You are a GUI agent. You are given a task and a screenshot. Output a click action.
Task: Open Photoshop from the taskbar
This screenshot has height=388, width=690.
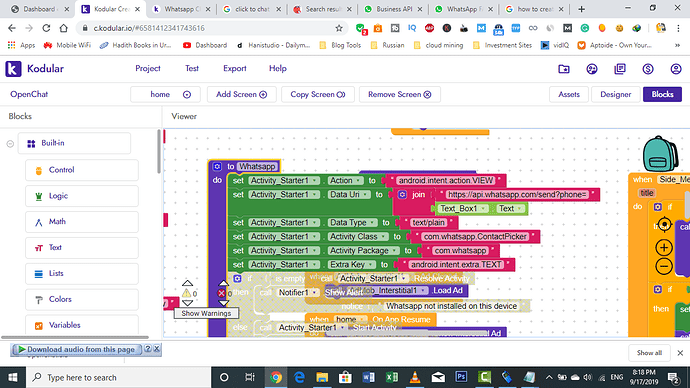tap(461, 377)
